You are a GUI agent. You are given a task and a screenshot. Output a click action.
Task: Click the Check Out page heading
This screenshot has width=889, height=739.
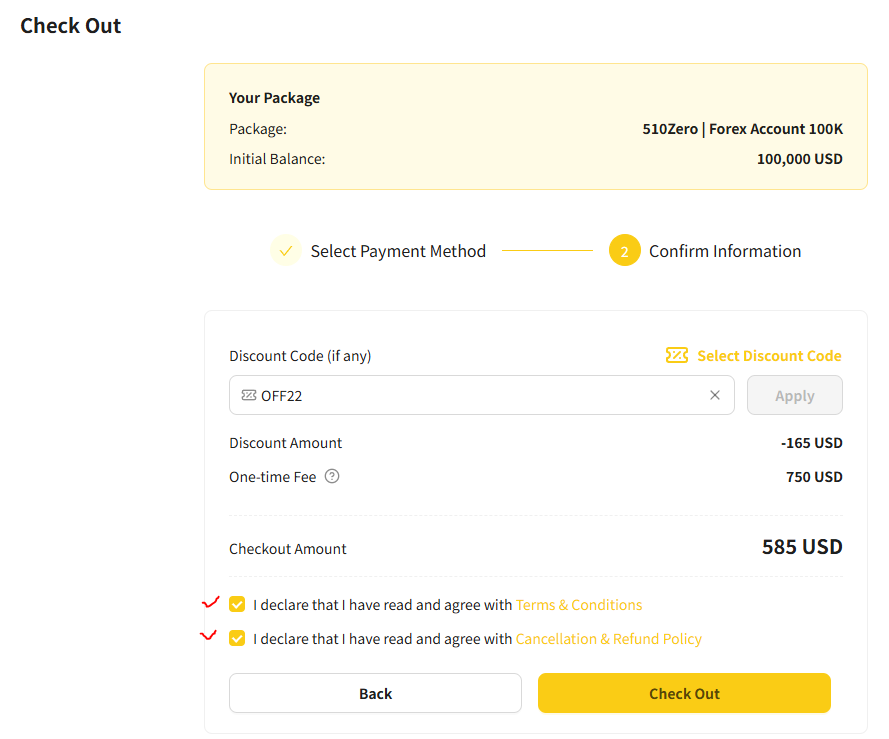[70, 26]
